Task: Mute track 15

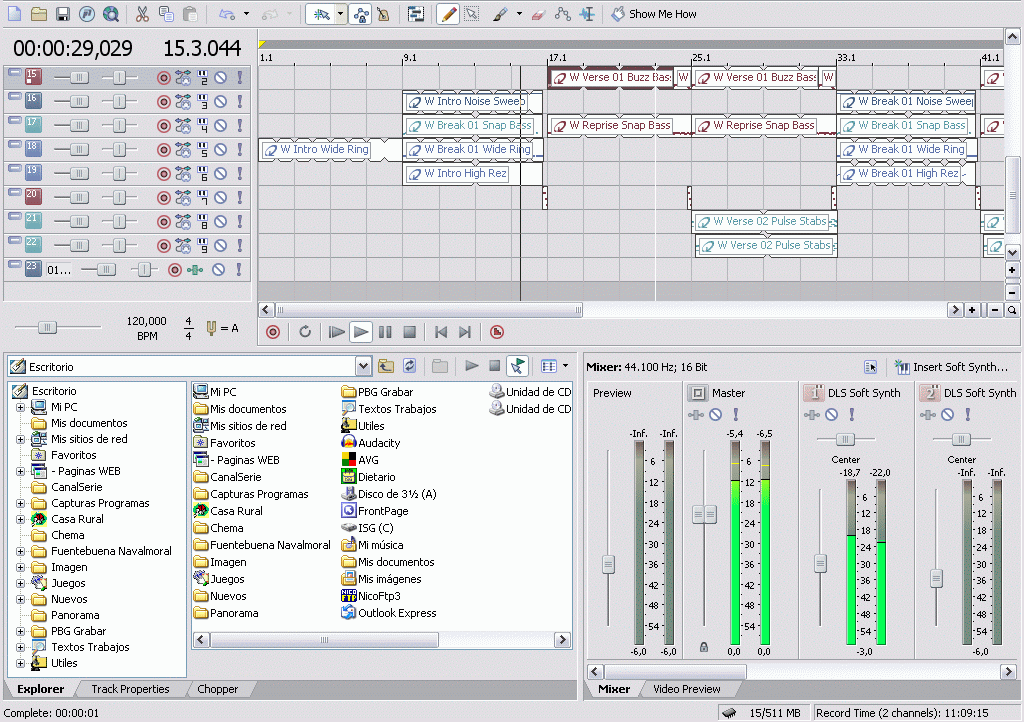Action: click(x=221, y=76)
